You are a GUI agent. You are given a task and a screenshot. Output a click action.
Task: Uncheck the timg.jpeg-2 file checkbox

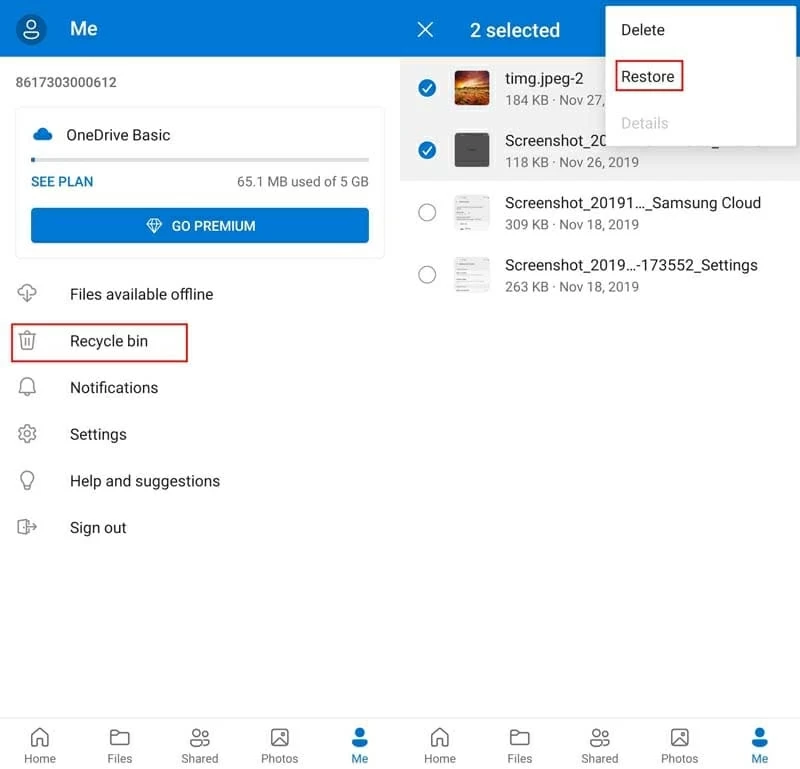[427, 88]
